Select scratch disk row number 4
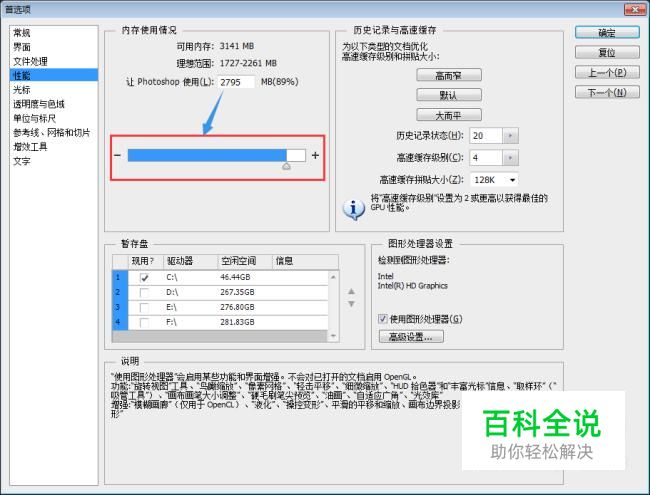 click(x=120, y=322)
